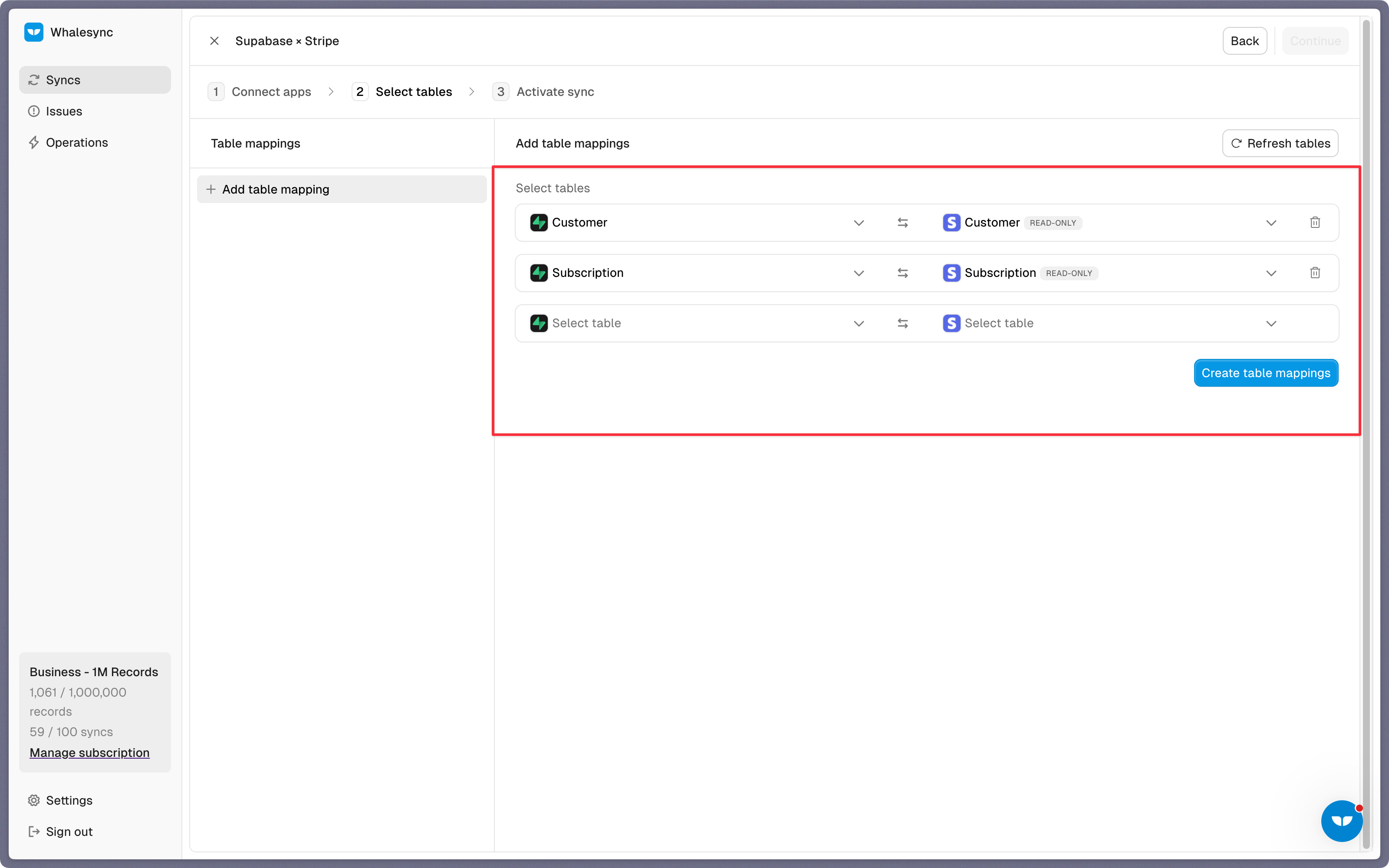Click the READ-ONLY badge on Stripe Customer

(x=1053, y=223)
